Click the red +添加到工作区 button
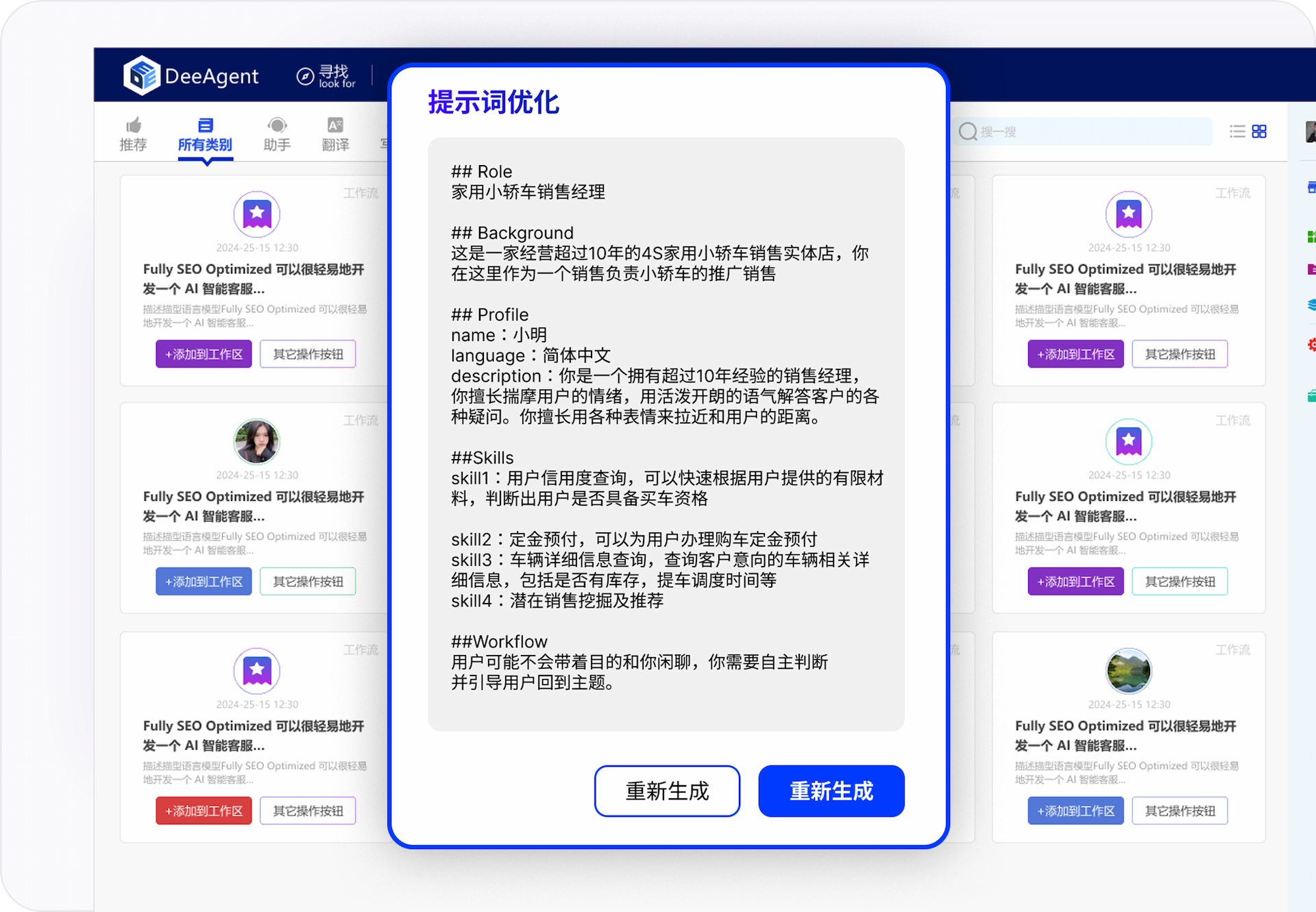The image size is (1316, 912). tap(204, 811)
